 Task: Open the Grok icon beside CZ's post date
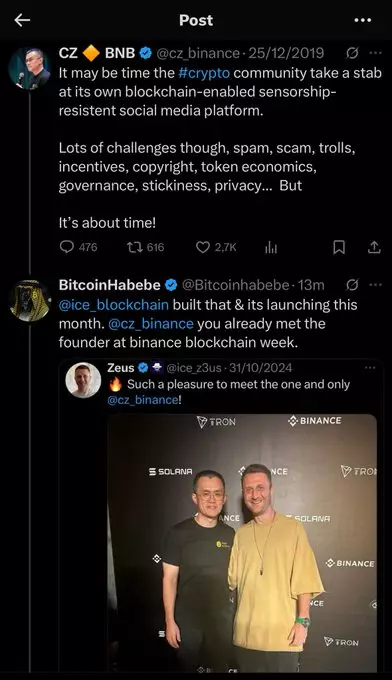(353, 53)
